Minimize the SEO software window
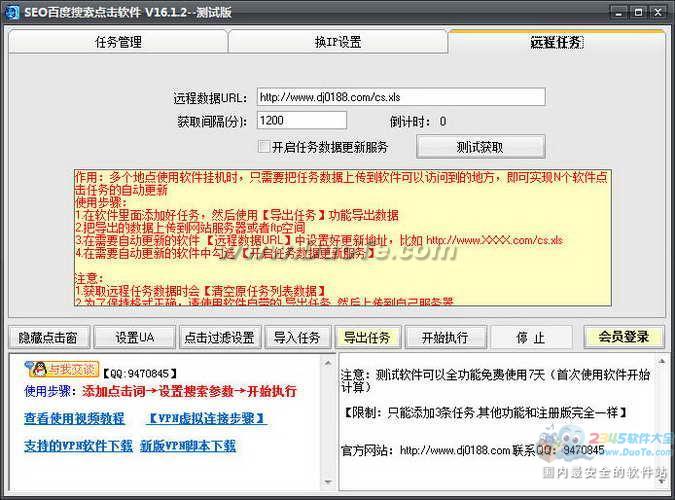 pyautogui.click(x=619, y=12)
